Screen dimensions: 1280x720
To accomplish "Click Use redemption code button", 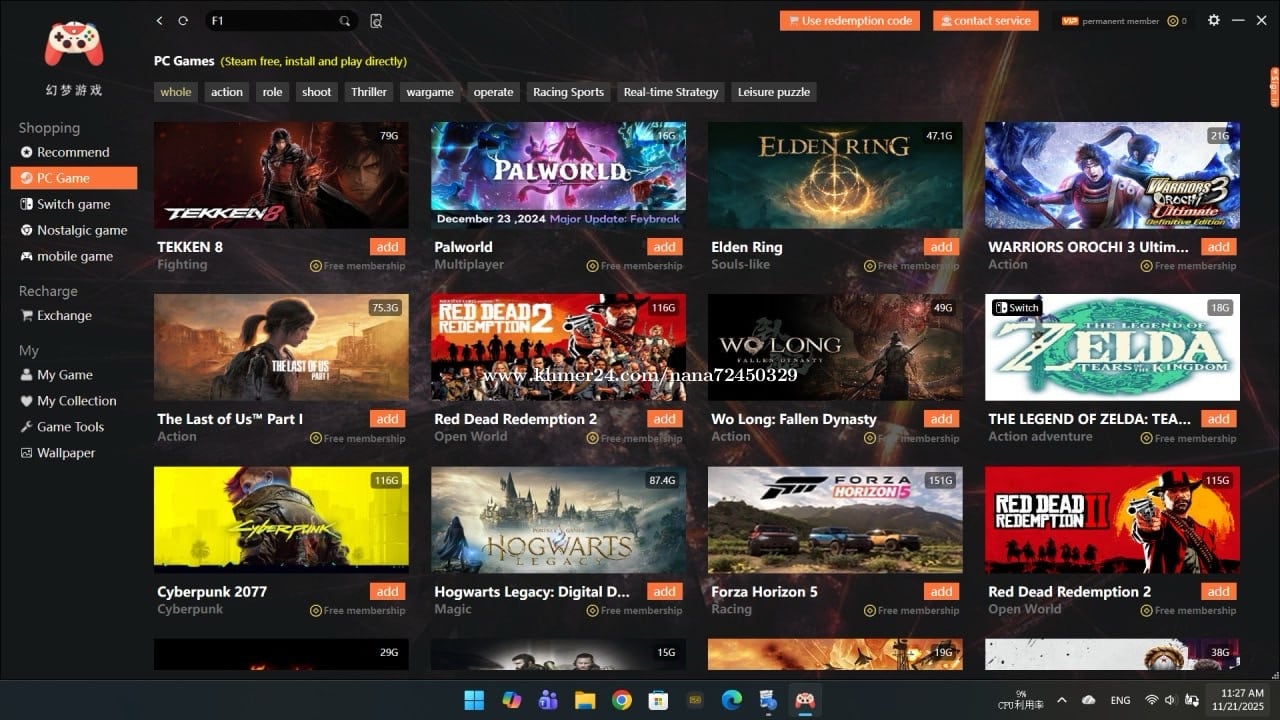I will 849,21.
